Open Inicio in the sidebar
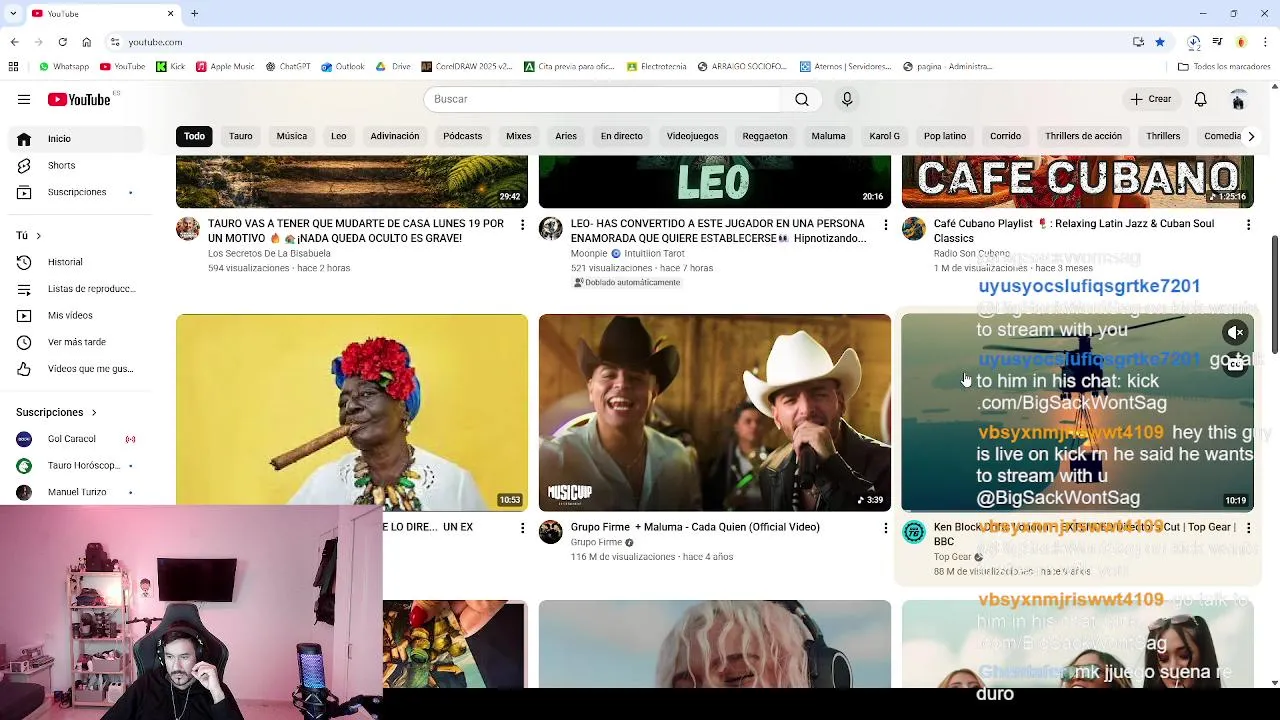This screenshot has height=720, width=1280. coord(76,139)
